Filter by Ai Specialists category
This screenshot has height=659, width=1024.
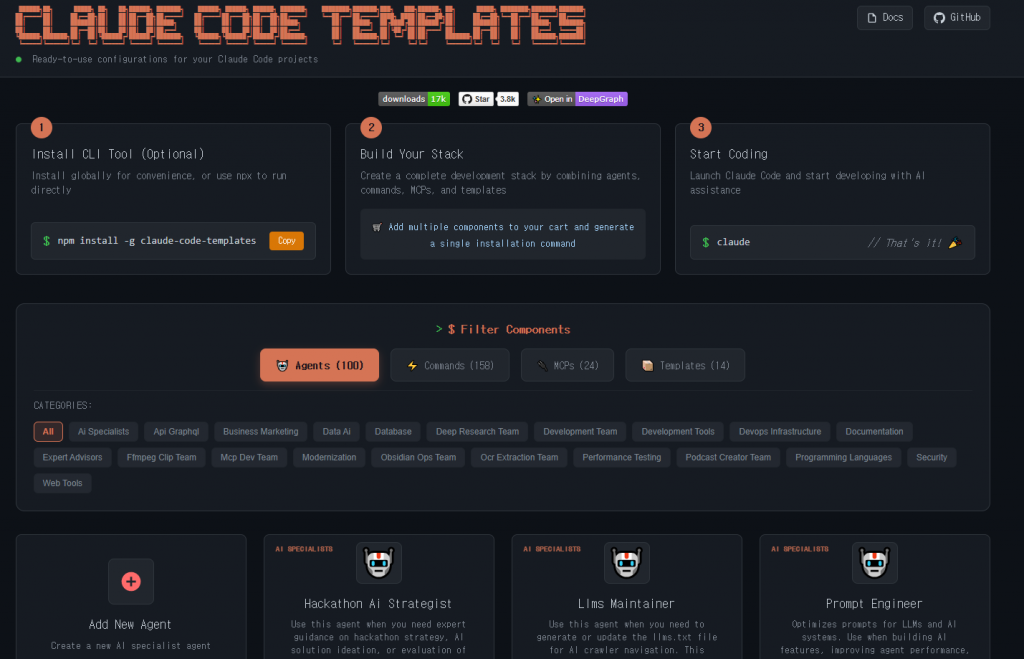103,432
